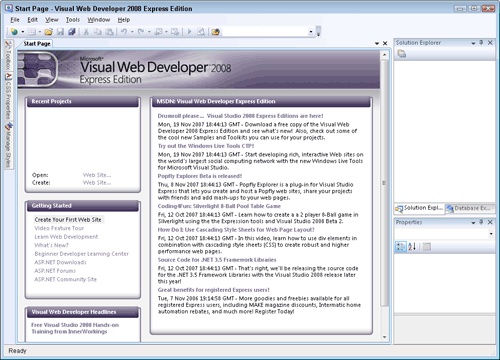Viewport: 500px width, 360px height.
Task: Click the ASP.NET Downloads link
Action: pyautogui.click(x=60, y=262)
